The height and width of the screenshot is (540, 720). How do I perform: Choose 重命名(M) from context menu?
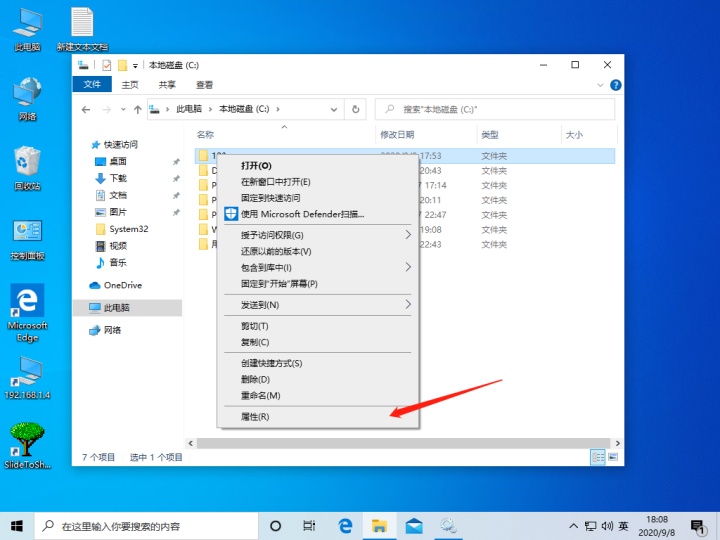pyautogui.click(x=318, y=395)
